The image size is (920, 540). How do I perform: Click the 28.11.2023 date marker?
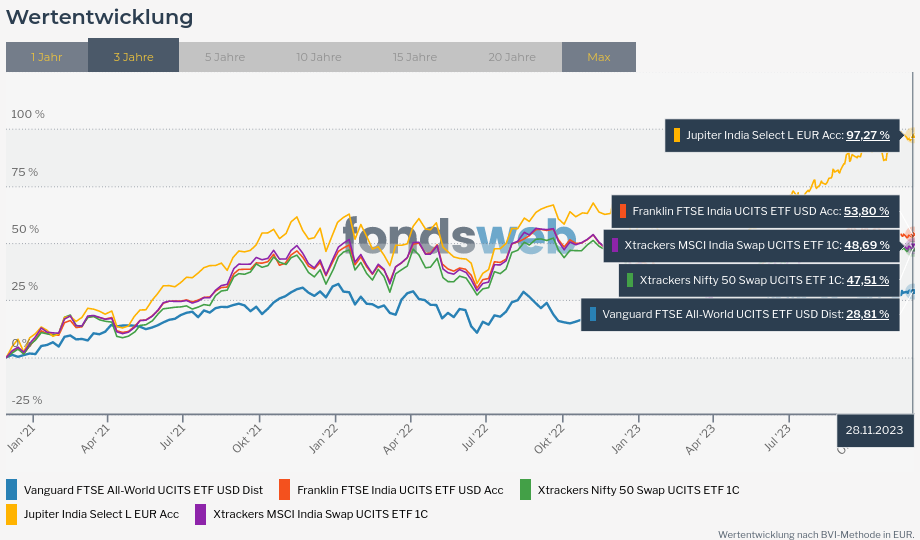pos(874,430)
